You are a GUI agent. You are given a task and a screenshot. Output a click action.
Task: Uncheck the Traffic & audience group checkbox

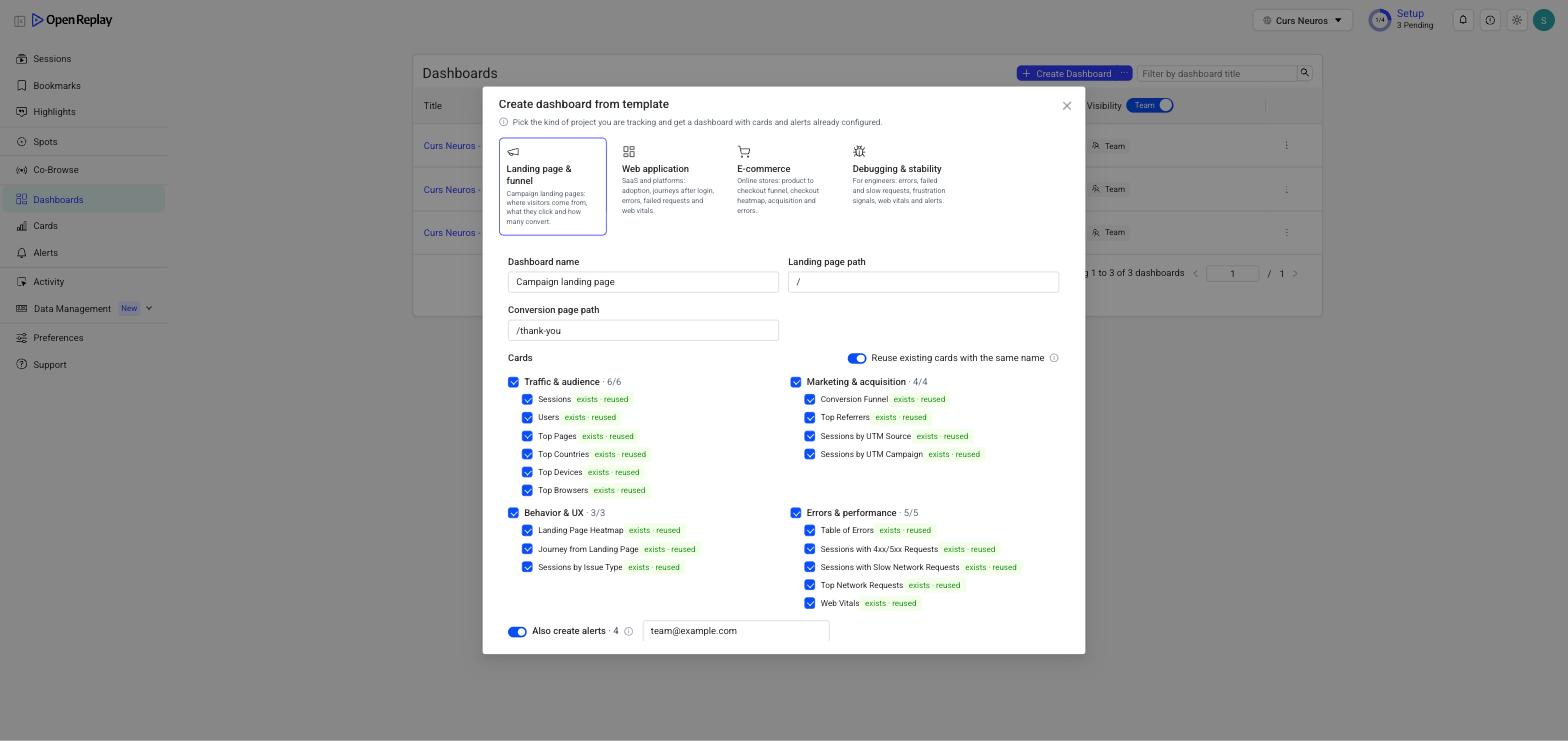(x=514, y=382)
